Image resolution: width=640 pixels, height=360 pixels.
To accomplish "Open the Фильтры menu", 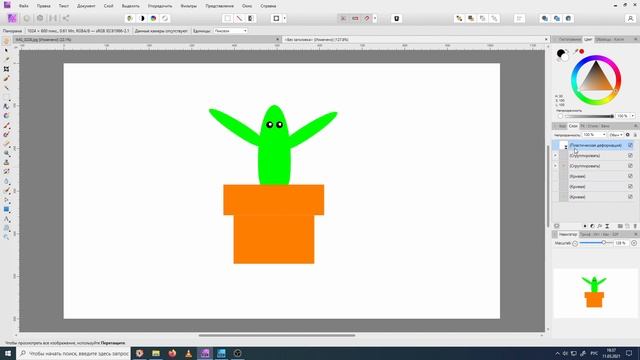I will pos(189,6).
